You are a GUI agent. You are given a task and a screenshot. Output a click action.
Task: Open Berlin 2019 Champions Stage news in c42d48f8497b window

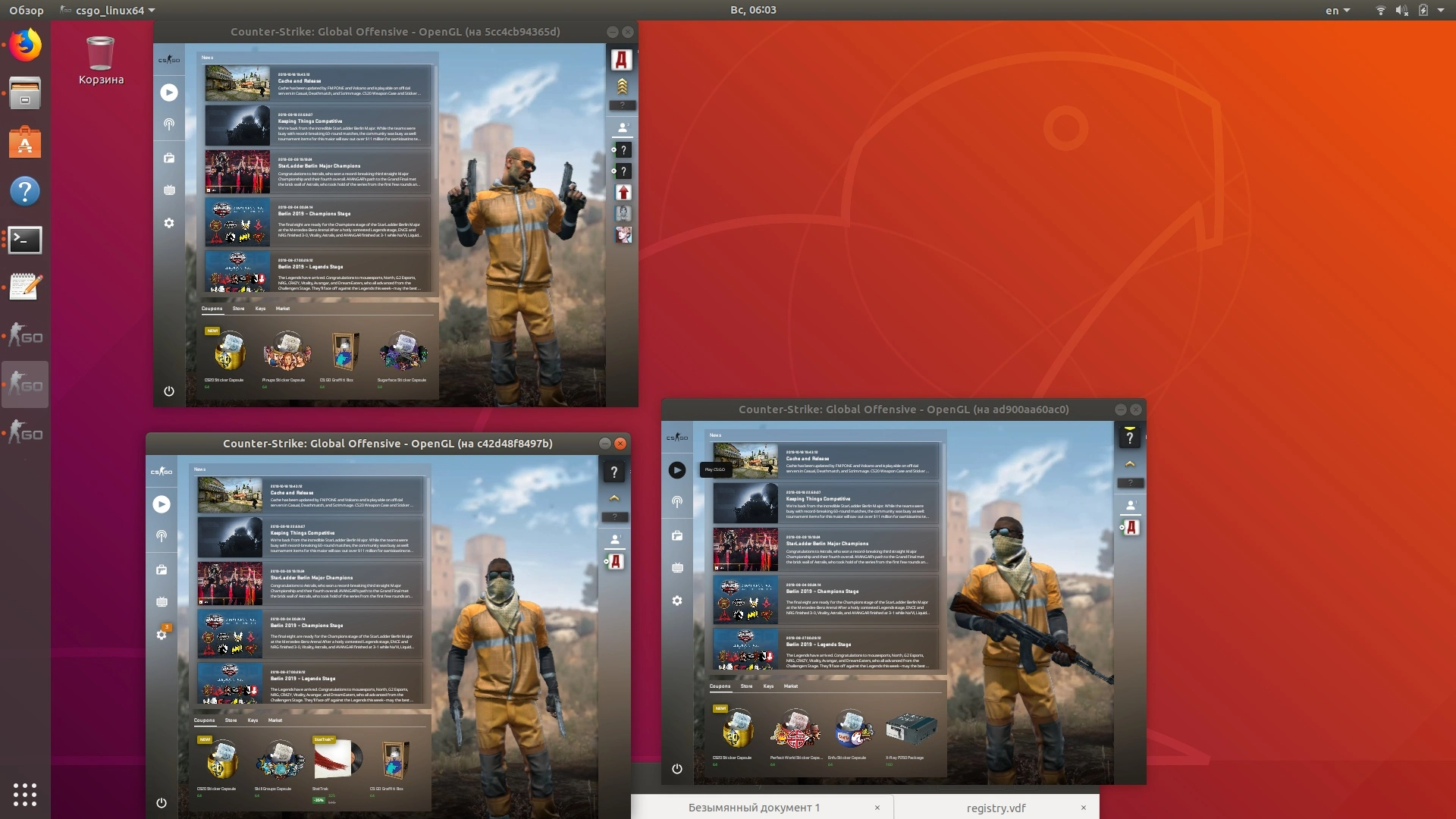click(310, 633)
